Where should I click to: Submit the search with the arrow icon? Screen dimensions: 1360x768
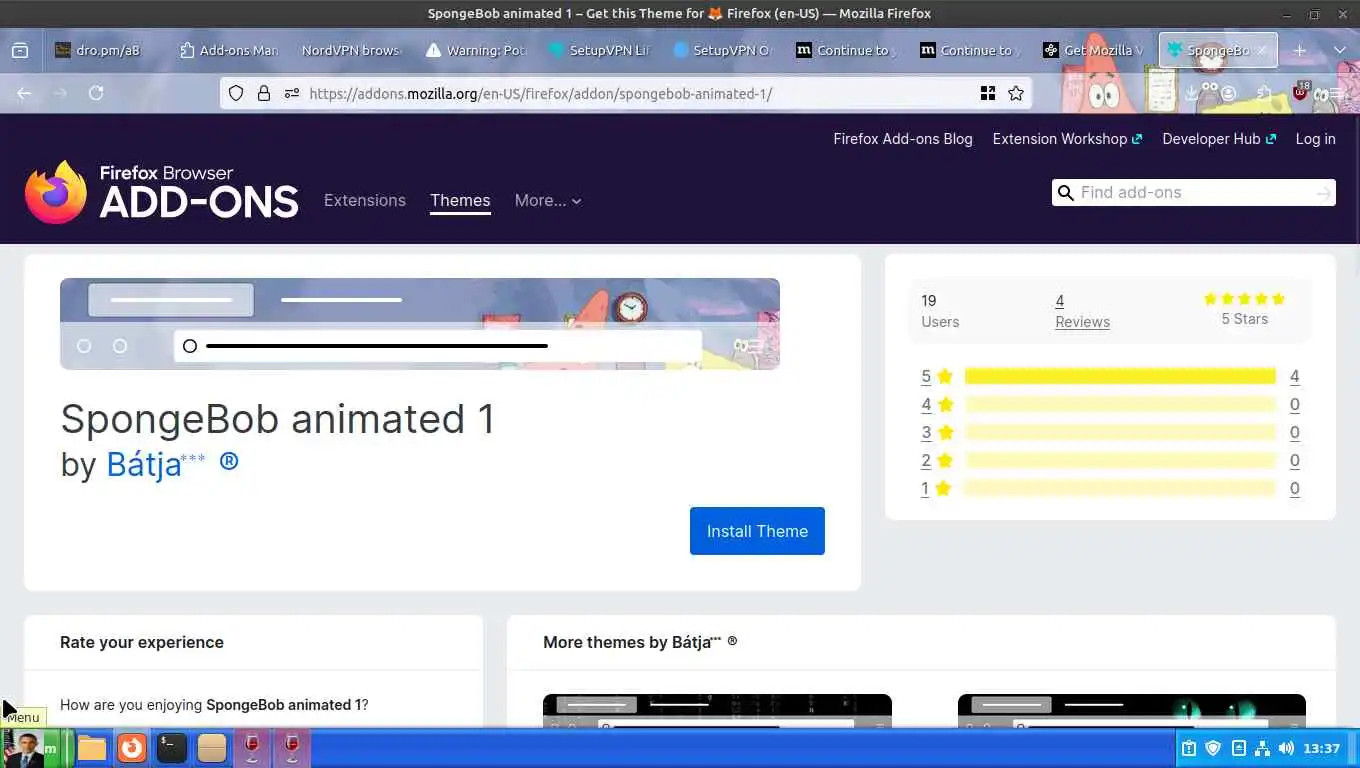tap(1324, 193)
